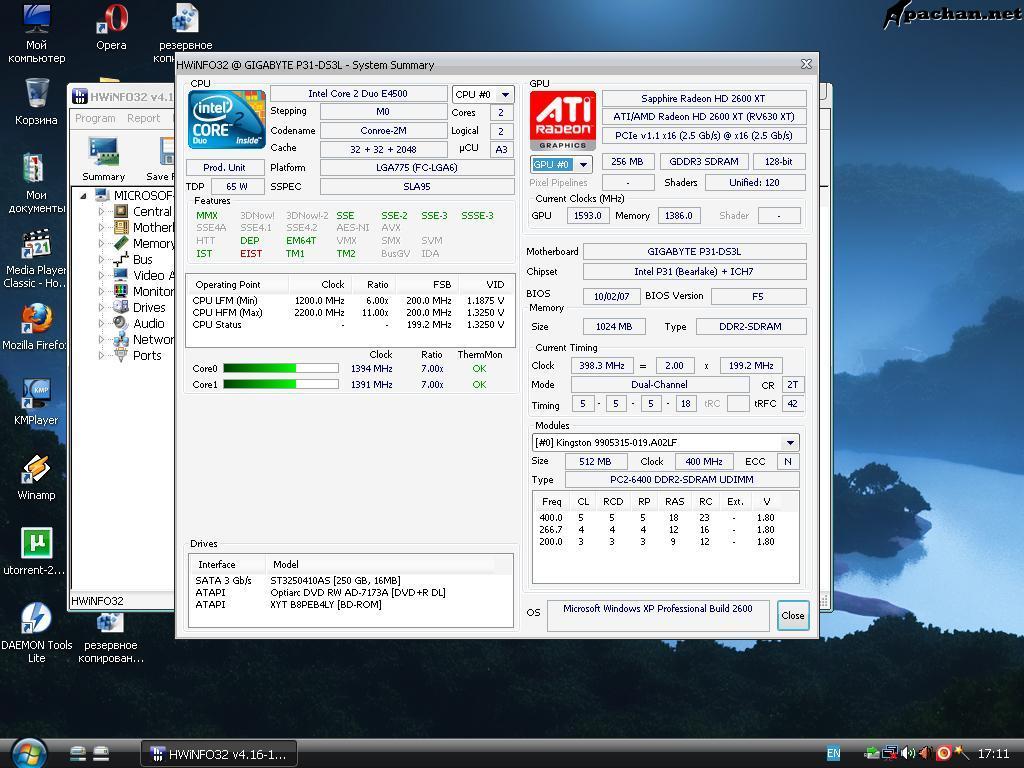
Task: Select the Optiarc DVD RW AD-7173A row
Action: (x=351, y=592)
